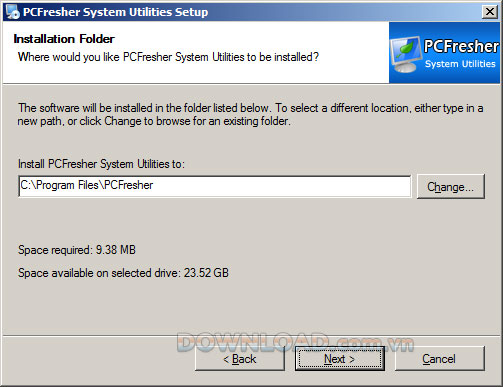Click the Space required 9.38 MB text
Image resolution: width=503 pixels, height=387 pixels.
(x=77, y=250)
